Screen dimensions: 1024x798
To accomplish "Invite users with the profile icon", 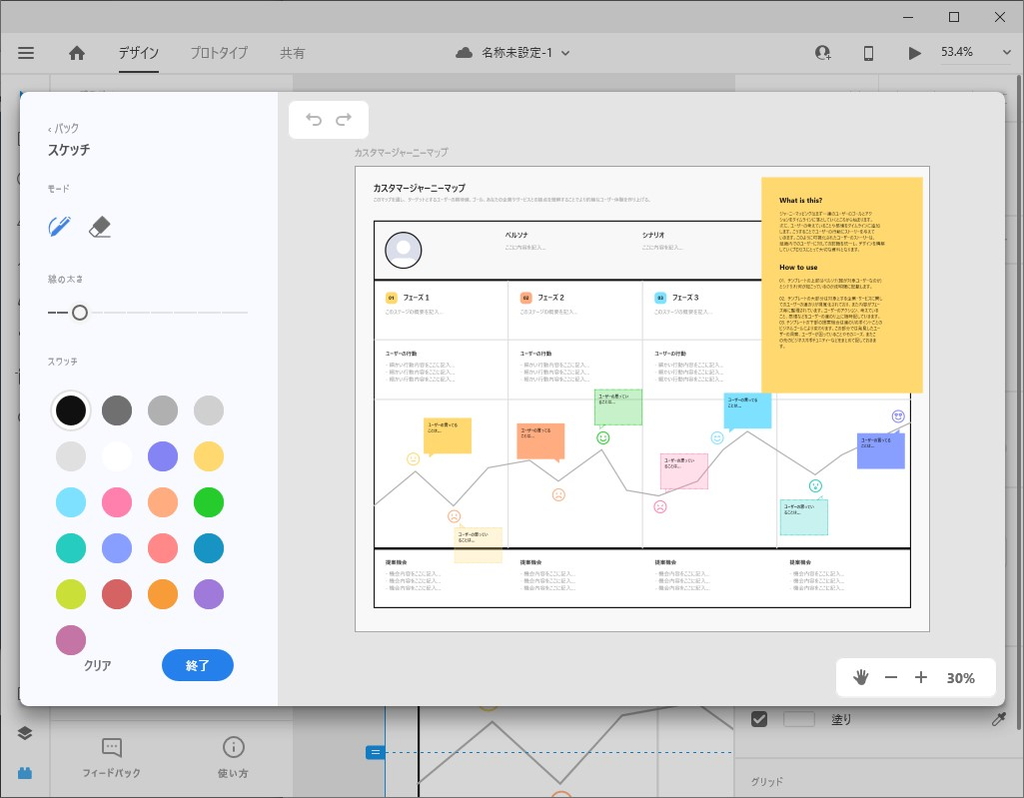I will coord(823,53).
